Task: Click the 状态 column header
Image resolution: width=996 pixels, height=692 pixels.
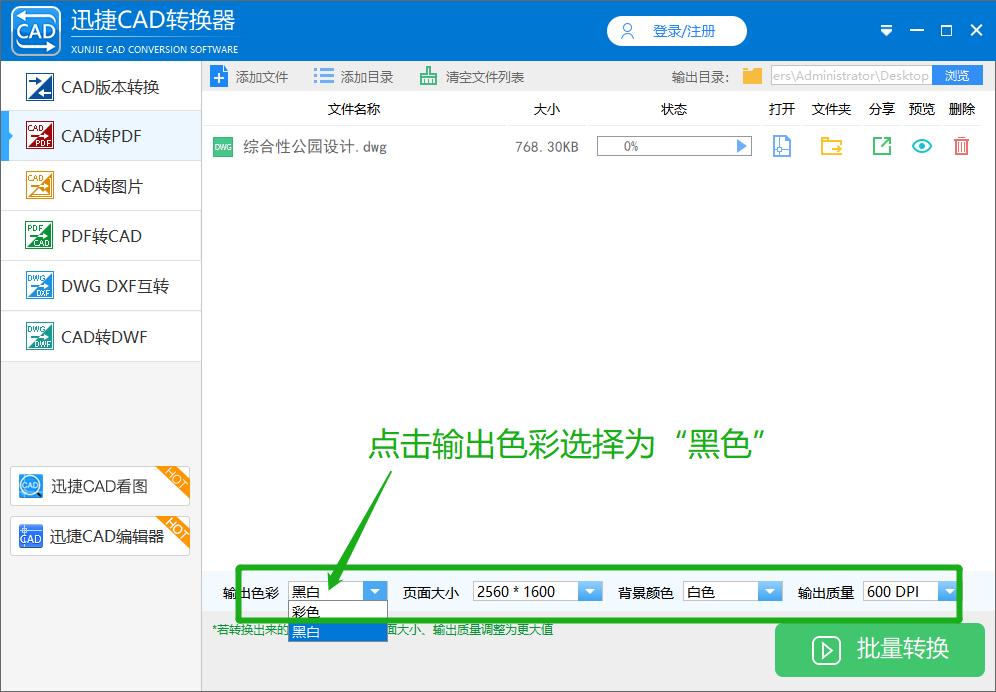Action: pos(674,109)
